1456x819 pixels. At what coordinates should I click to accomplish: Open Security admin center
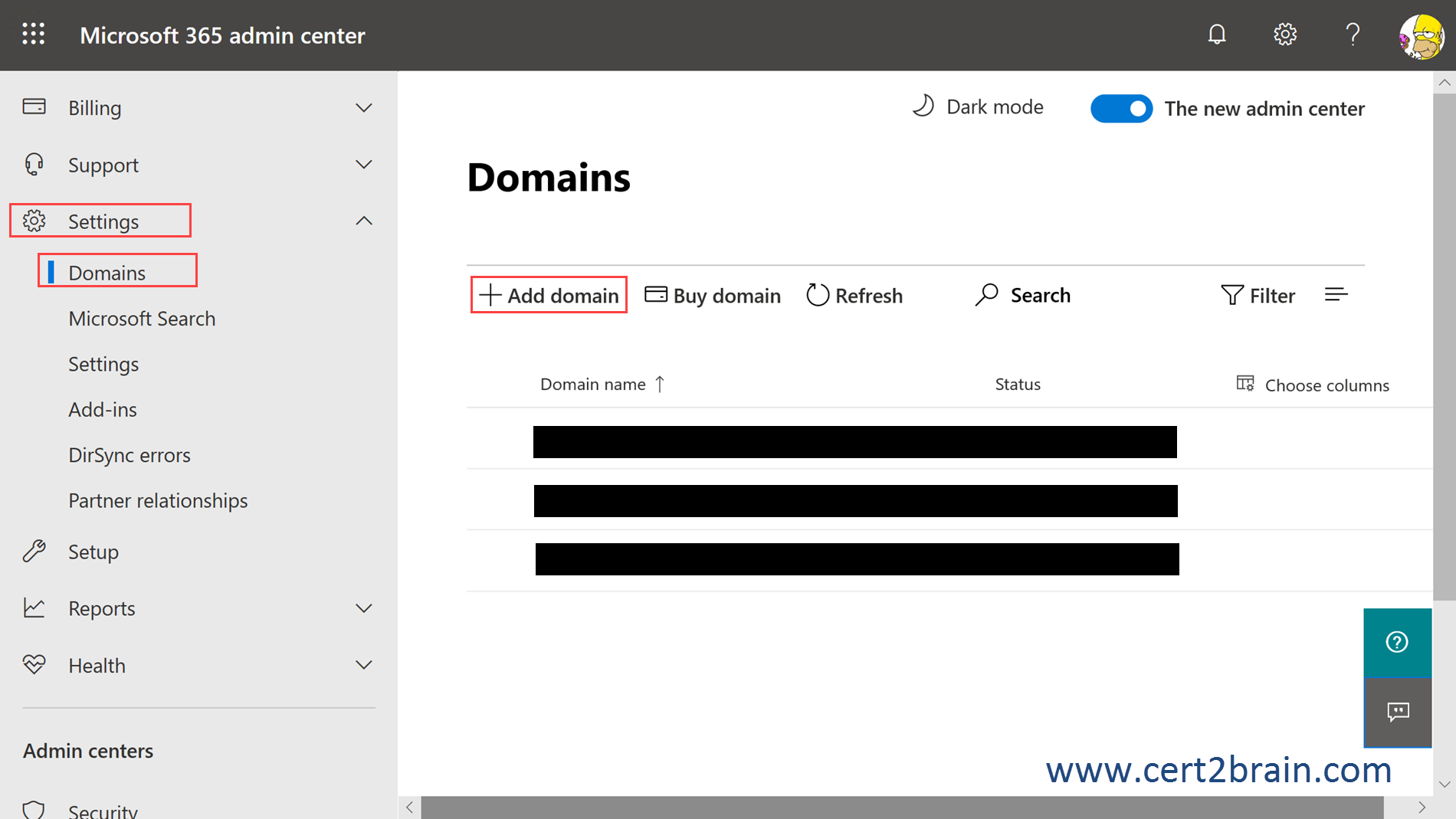click(103, 811)
